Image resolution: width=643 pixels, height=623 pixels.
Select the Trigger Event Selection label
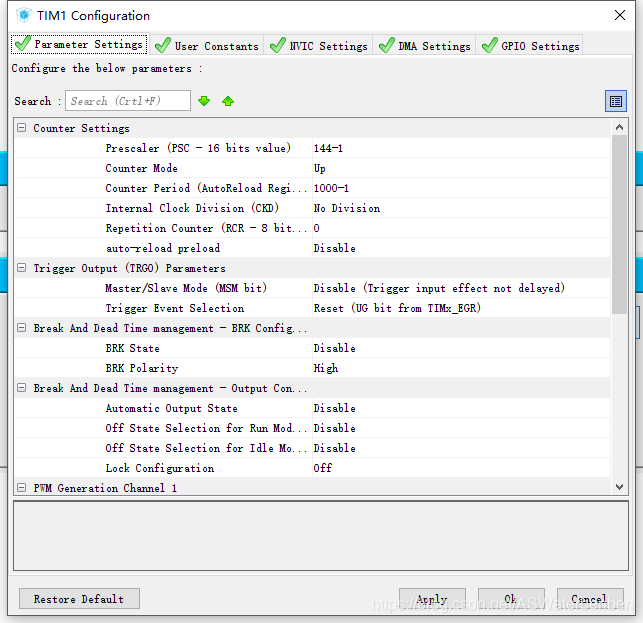click(x=175, y=308)
